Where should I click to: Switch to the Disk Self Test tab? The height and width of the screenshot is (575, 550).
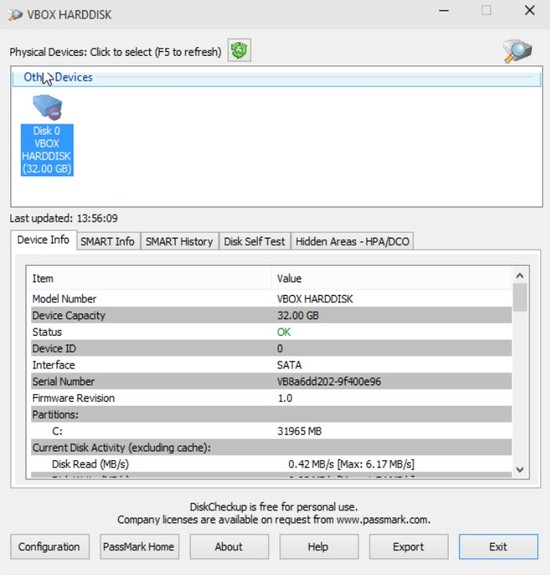tap(254, 242)
